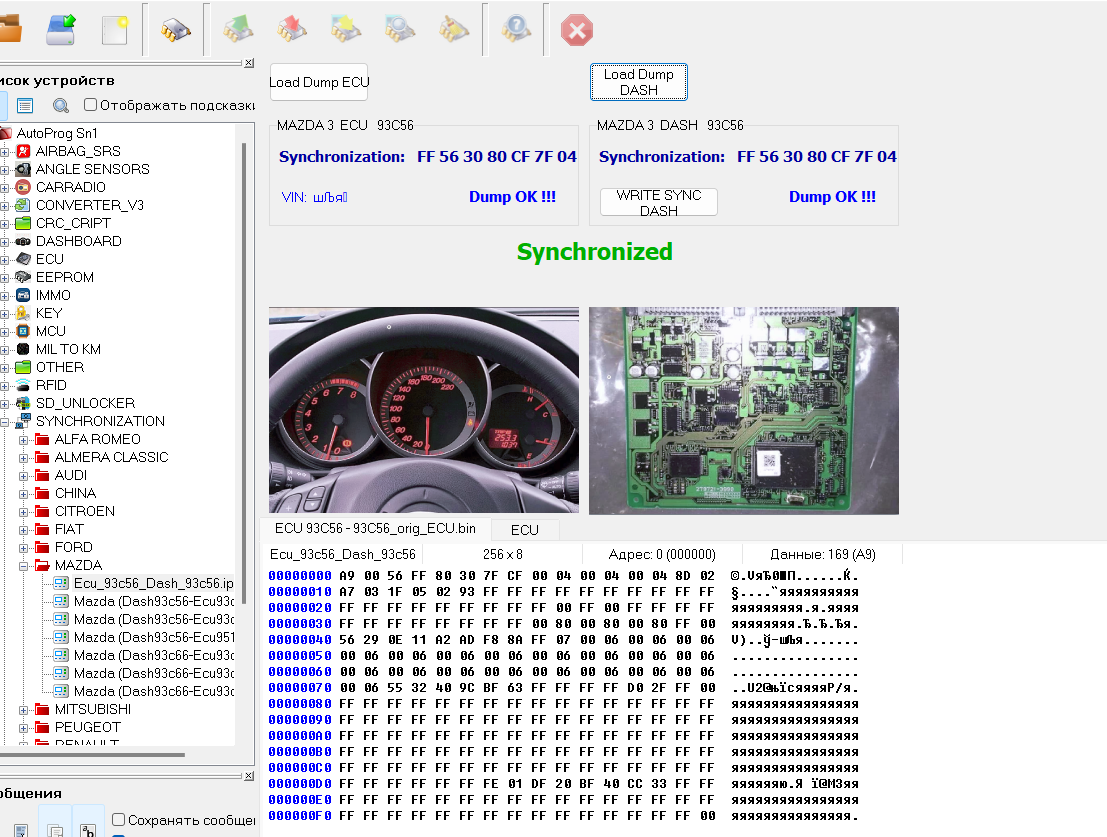
Task: Tick the Сохранять сообщения checkbox
Action: click(x=119, y=820)
